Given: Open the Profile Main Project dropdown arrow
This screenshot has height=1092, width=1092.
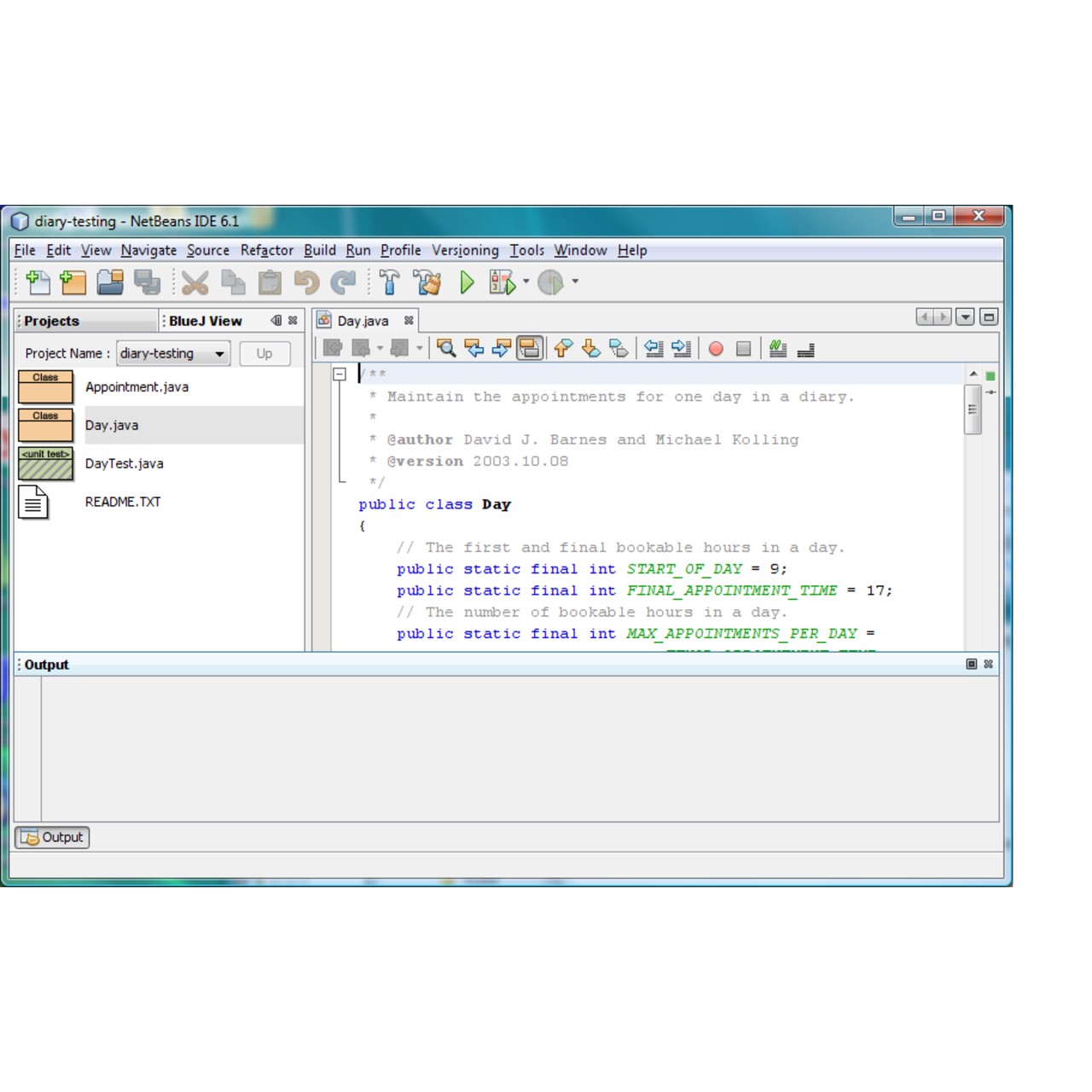Looking at the screenshot, I should pyautogui.click(x=575, y=282).
